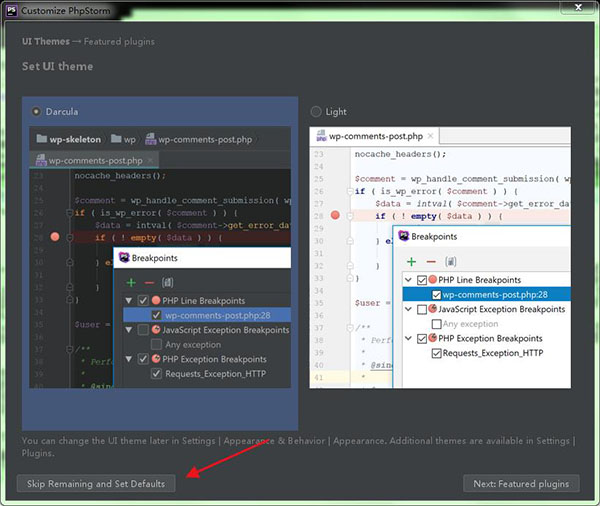Toggle Requests_Exception_HTTP checkbox in Darcula preview
Screen dimensions: 600x506
(x=156, y=374)
